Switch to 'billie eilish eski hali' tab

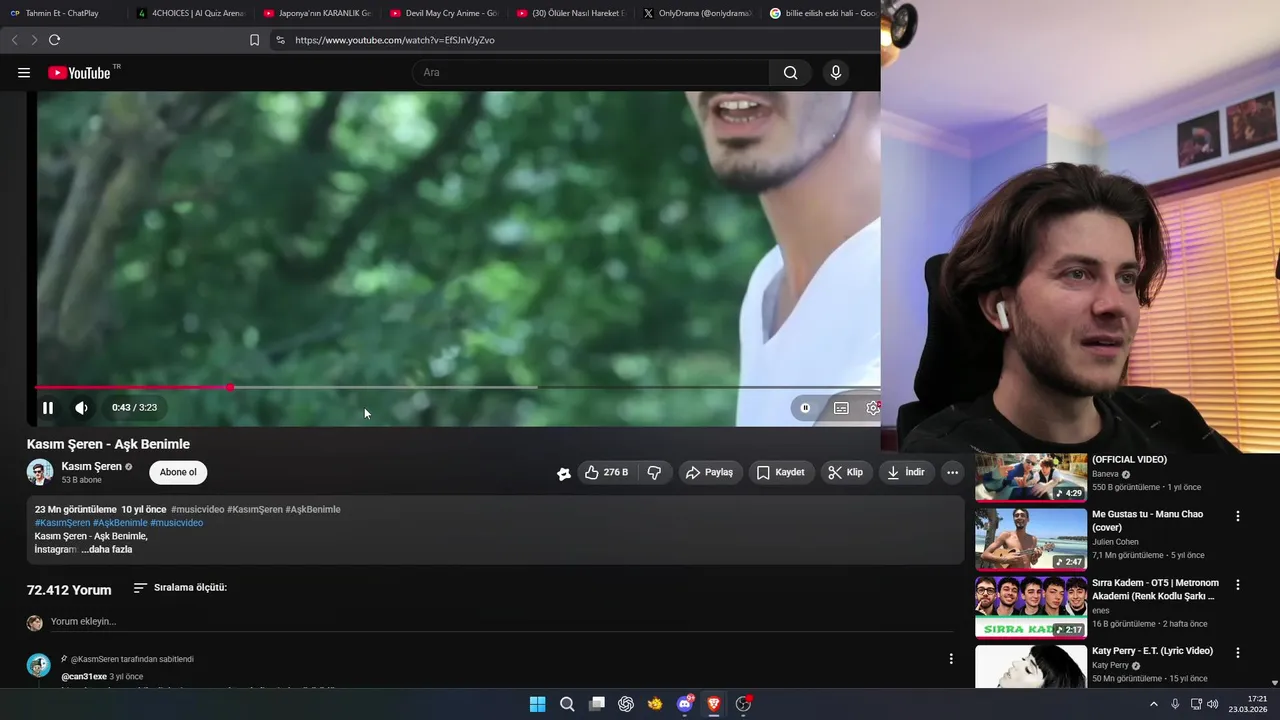tap(824, 13)
